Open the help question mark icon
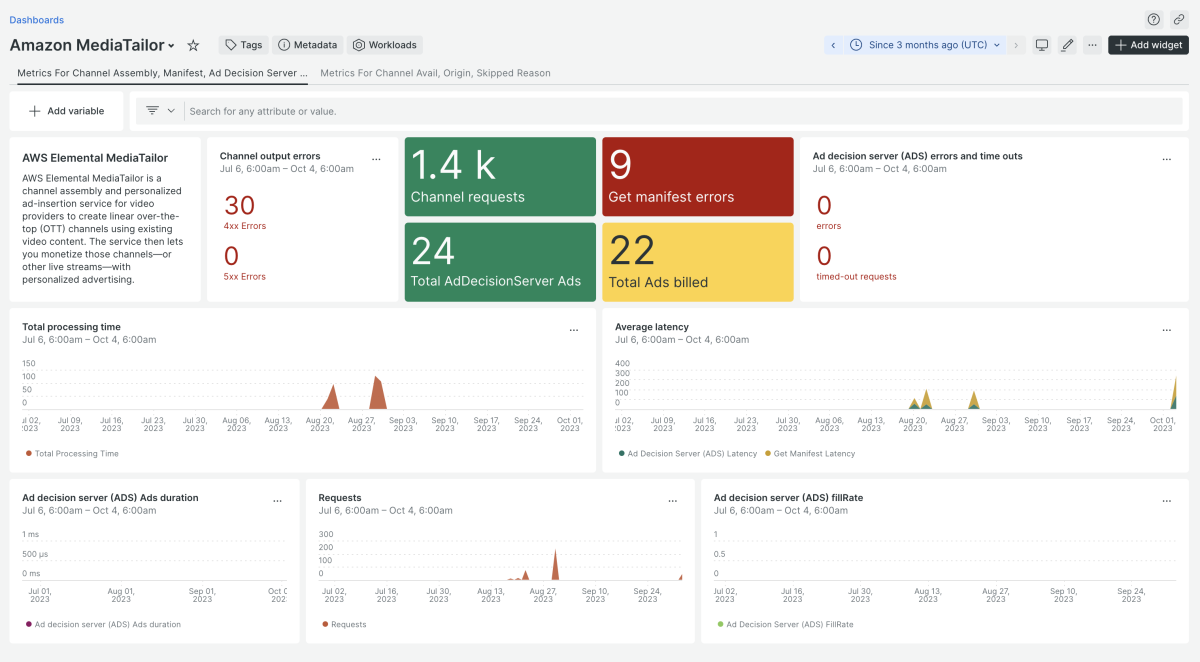Viewport: 1200px width, 662px height. point(1153,20)
